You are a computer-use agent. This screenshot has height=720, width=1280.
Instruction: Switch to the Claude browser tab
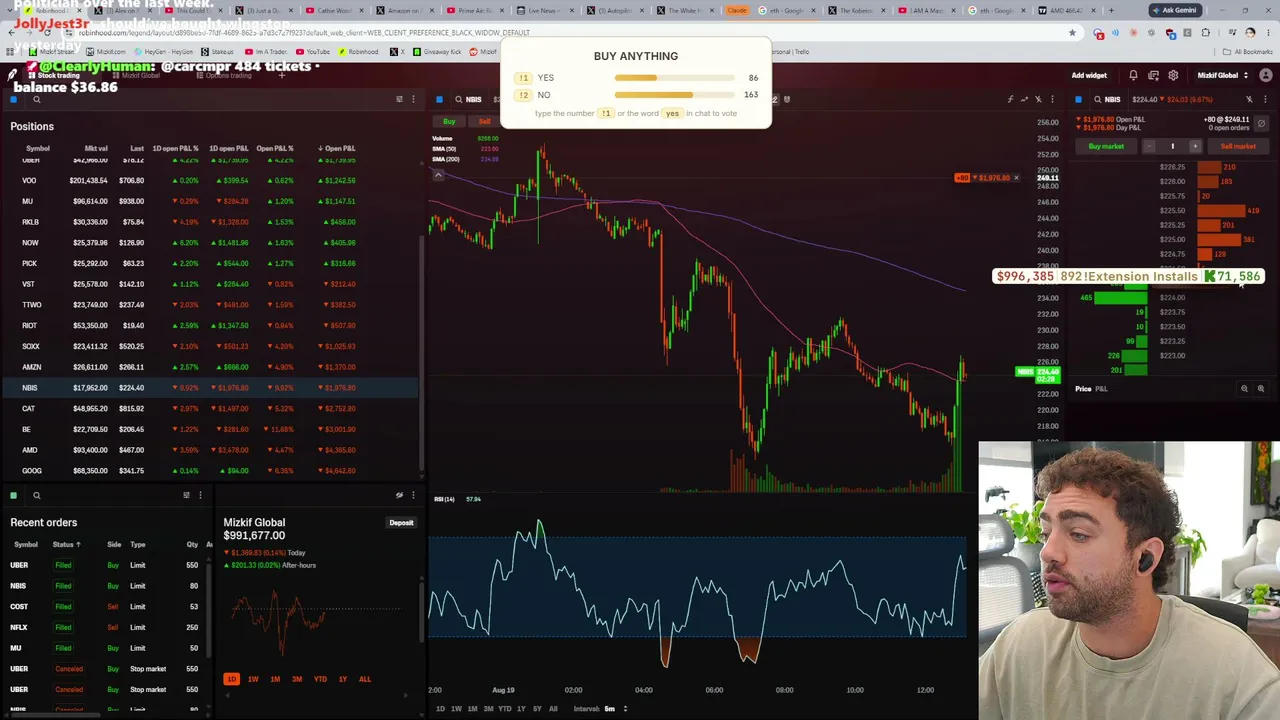[736, 10]
